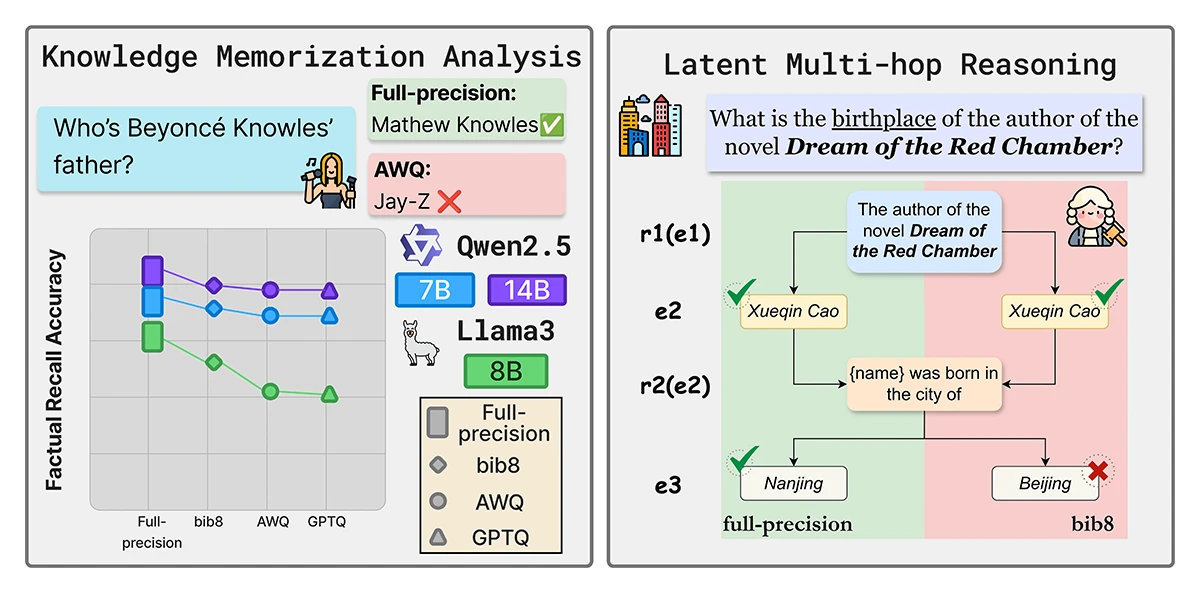The height and width of the screenshot is (593, 1200).
Task: Click the 'Mathew Knowles' answer text
Action: pos(455,125)
